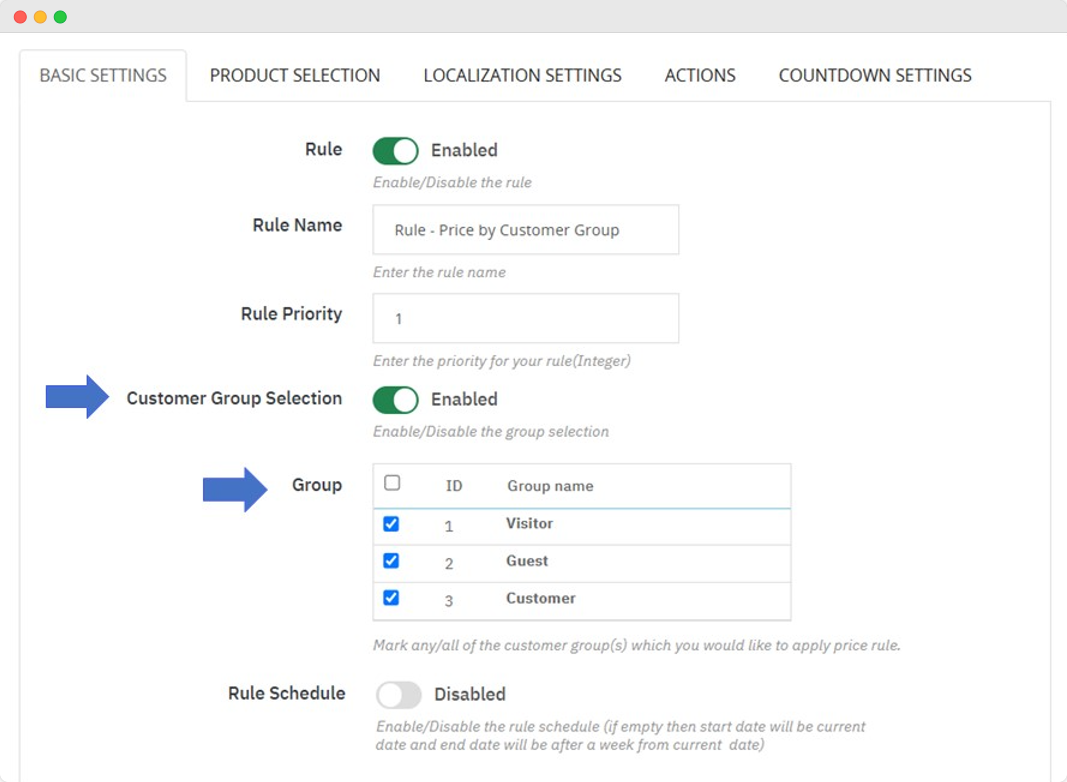Turn off Customer Group Selection toggle

(395, 400)
